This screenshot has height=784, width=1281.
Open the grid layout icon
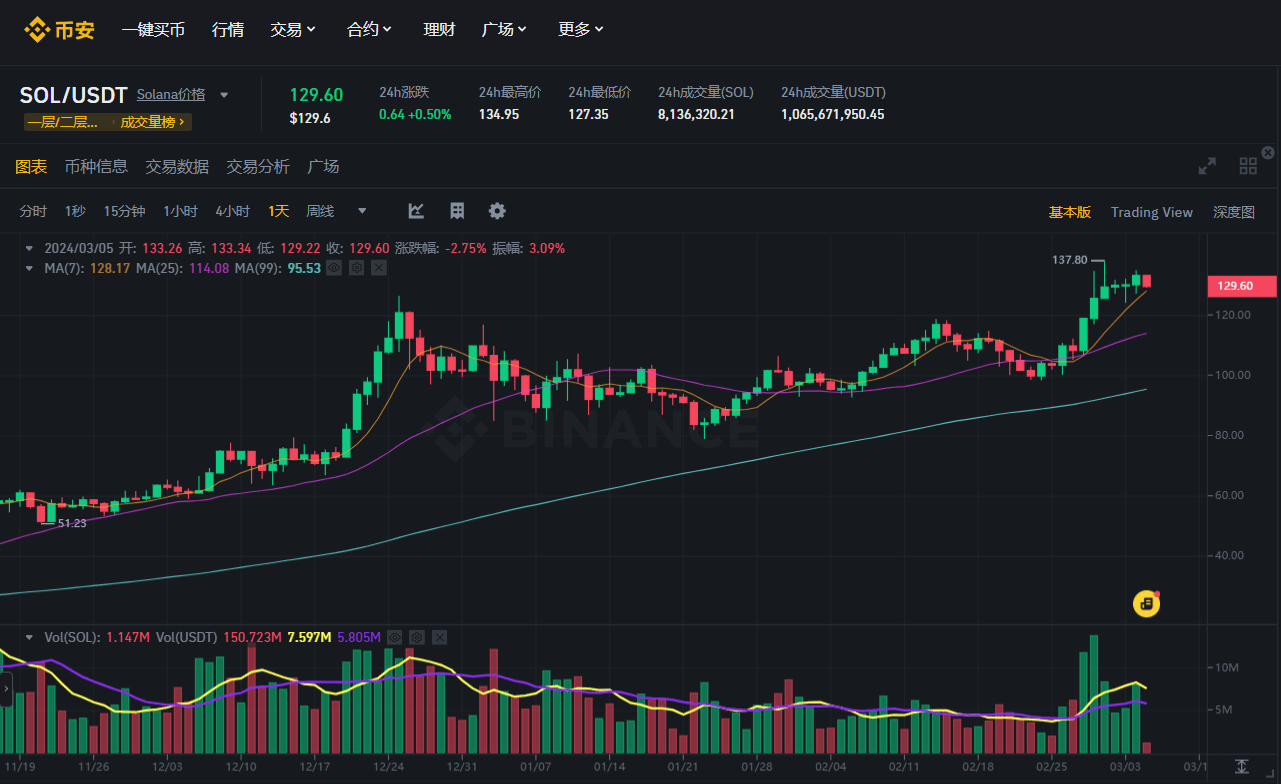point(1248,166)
